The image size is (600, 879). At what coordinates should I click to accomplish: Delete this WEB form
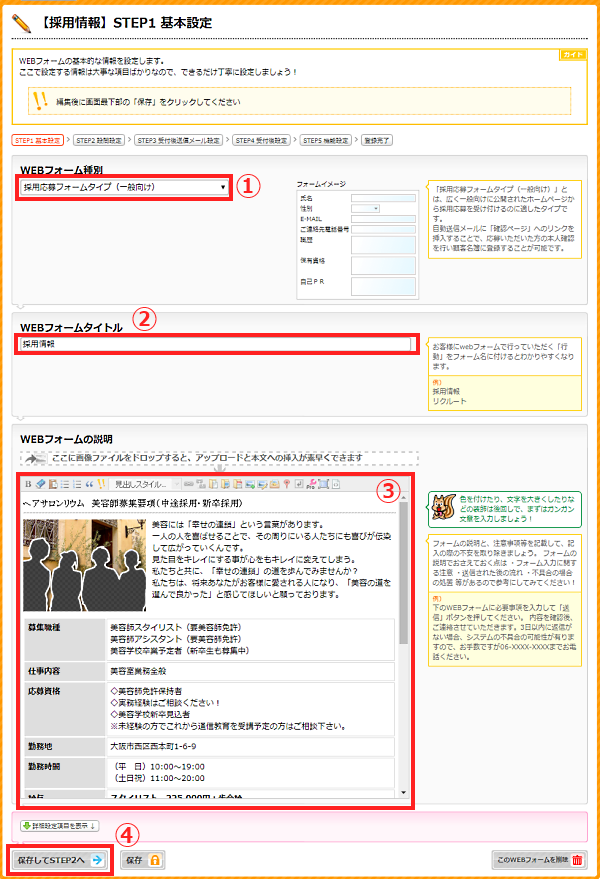(x=539, y=859)
